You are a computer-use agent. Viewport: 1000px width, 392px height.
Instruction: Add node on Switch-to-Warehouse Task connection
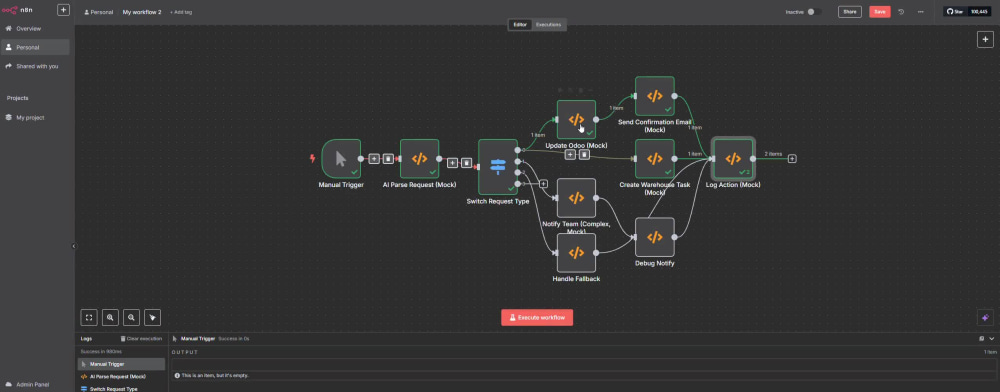[570, 155]
